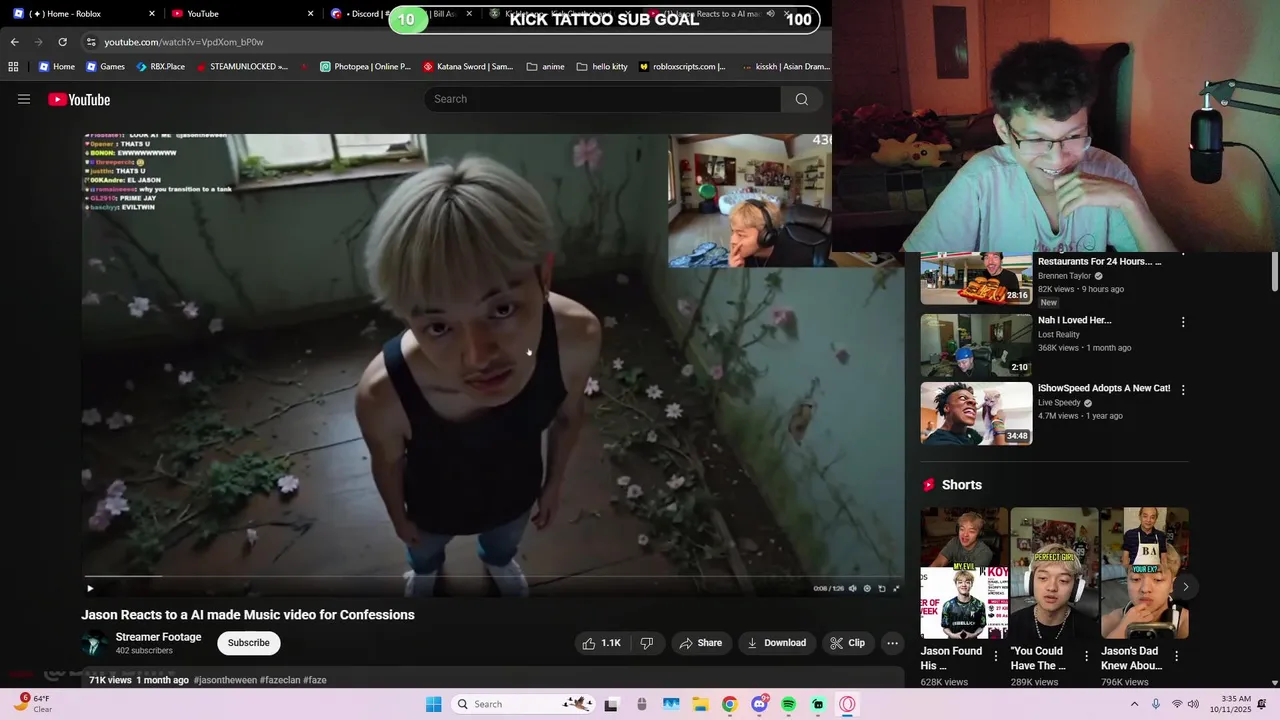Open 'Jason Found His...' short

pos(964,573)
